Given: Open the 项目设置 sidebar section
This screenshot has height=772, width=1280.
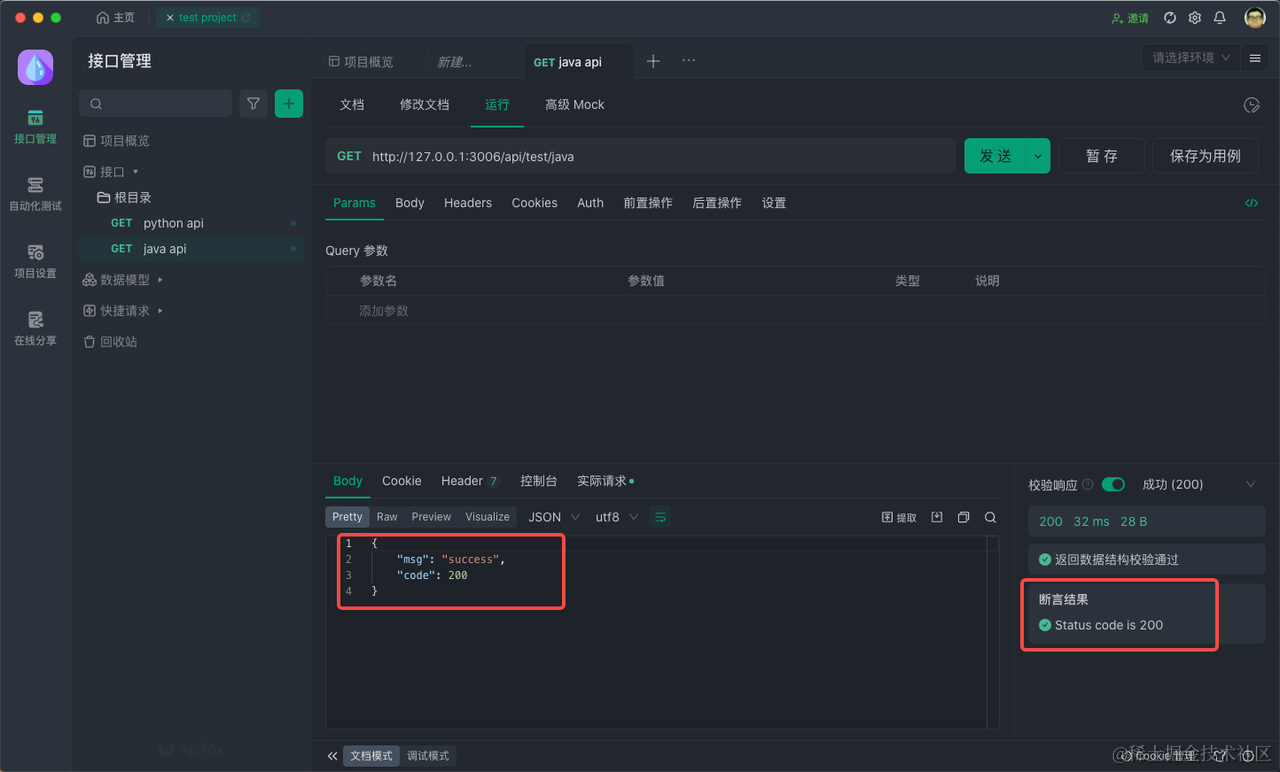Looking at the screenshot, I should [35, 262].
